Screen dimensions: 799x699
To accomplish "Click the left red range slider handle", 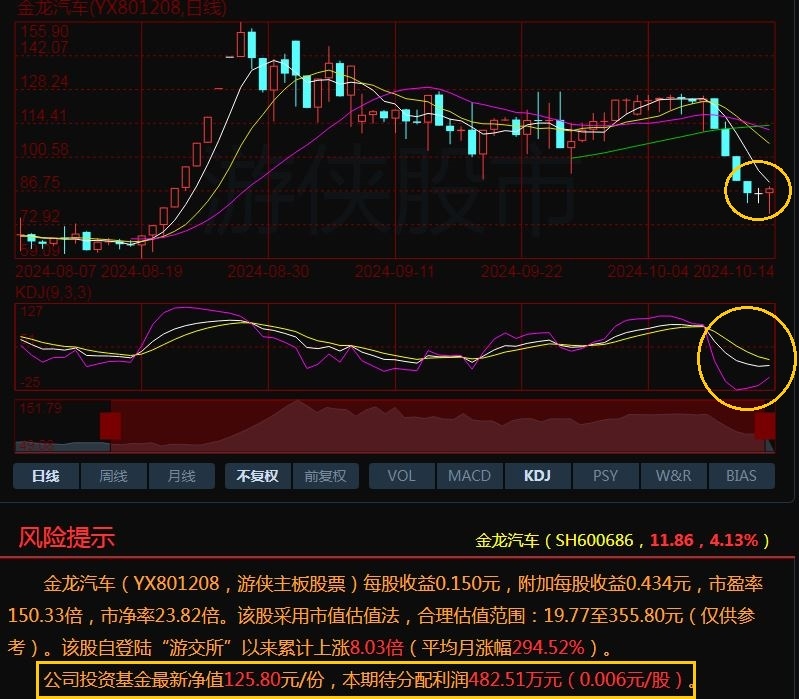I will 110,426.
